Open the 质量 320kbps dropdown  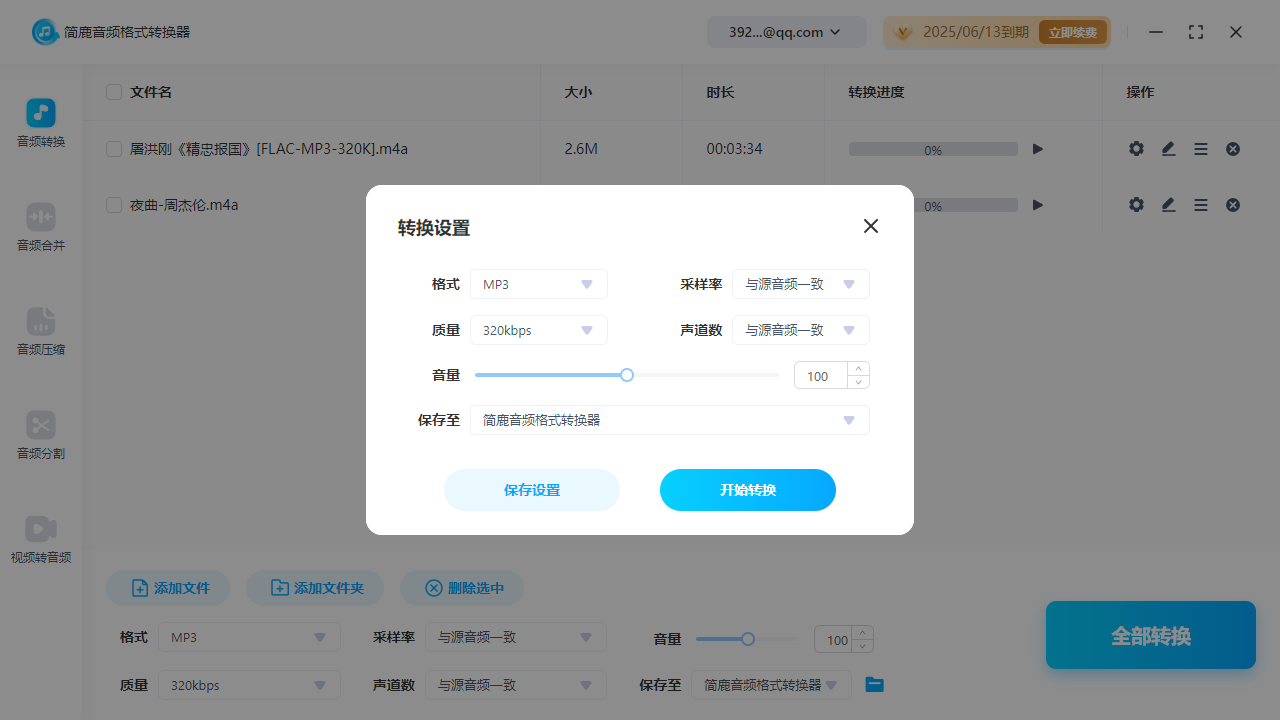click(539, 330)
